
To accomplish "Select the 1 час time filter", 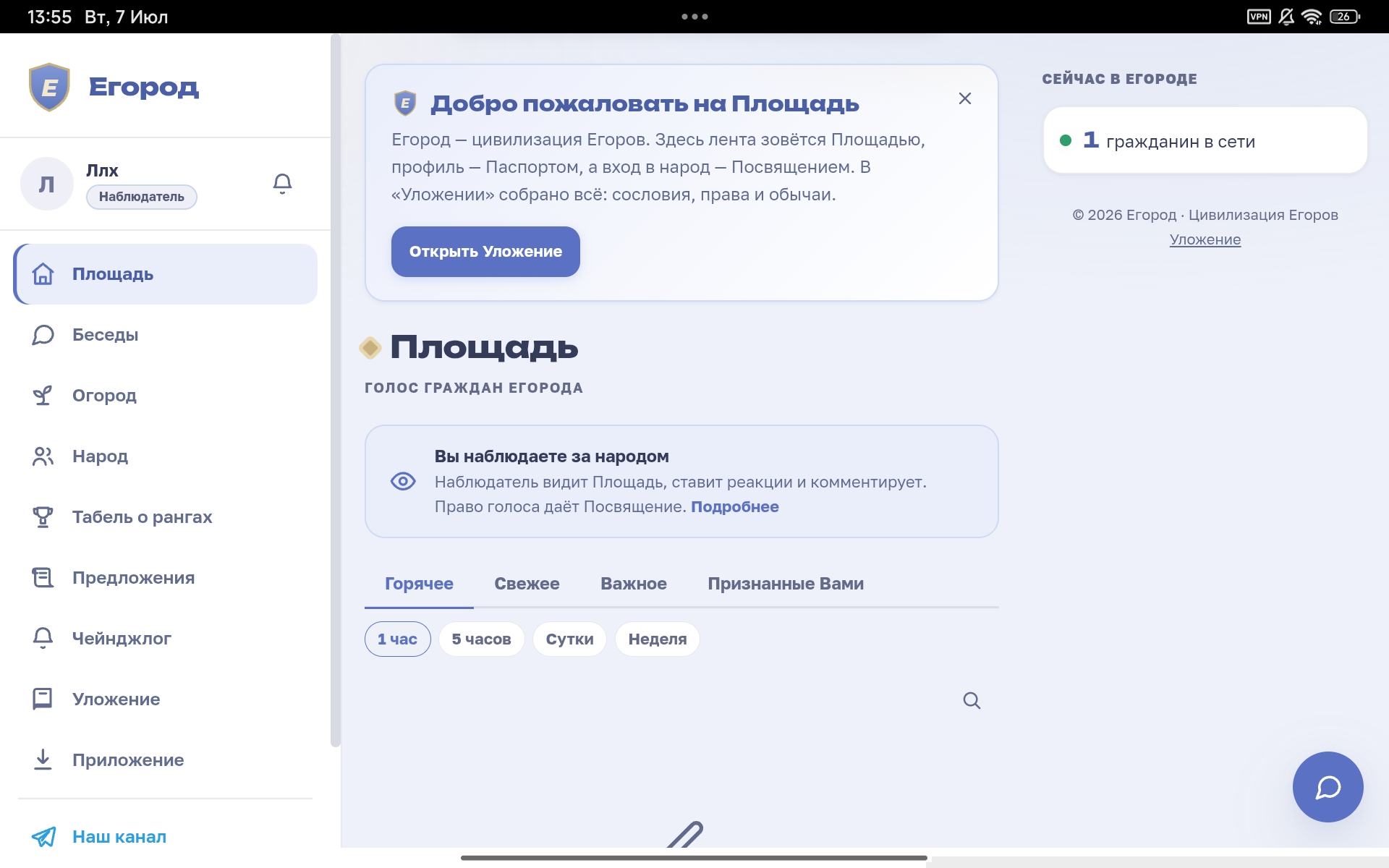I will click(397, 639).
